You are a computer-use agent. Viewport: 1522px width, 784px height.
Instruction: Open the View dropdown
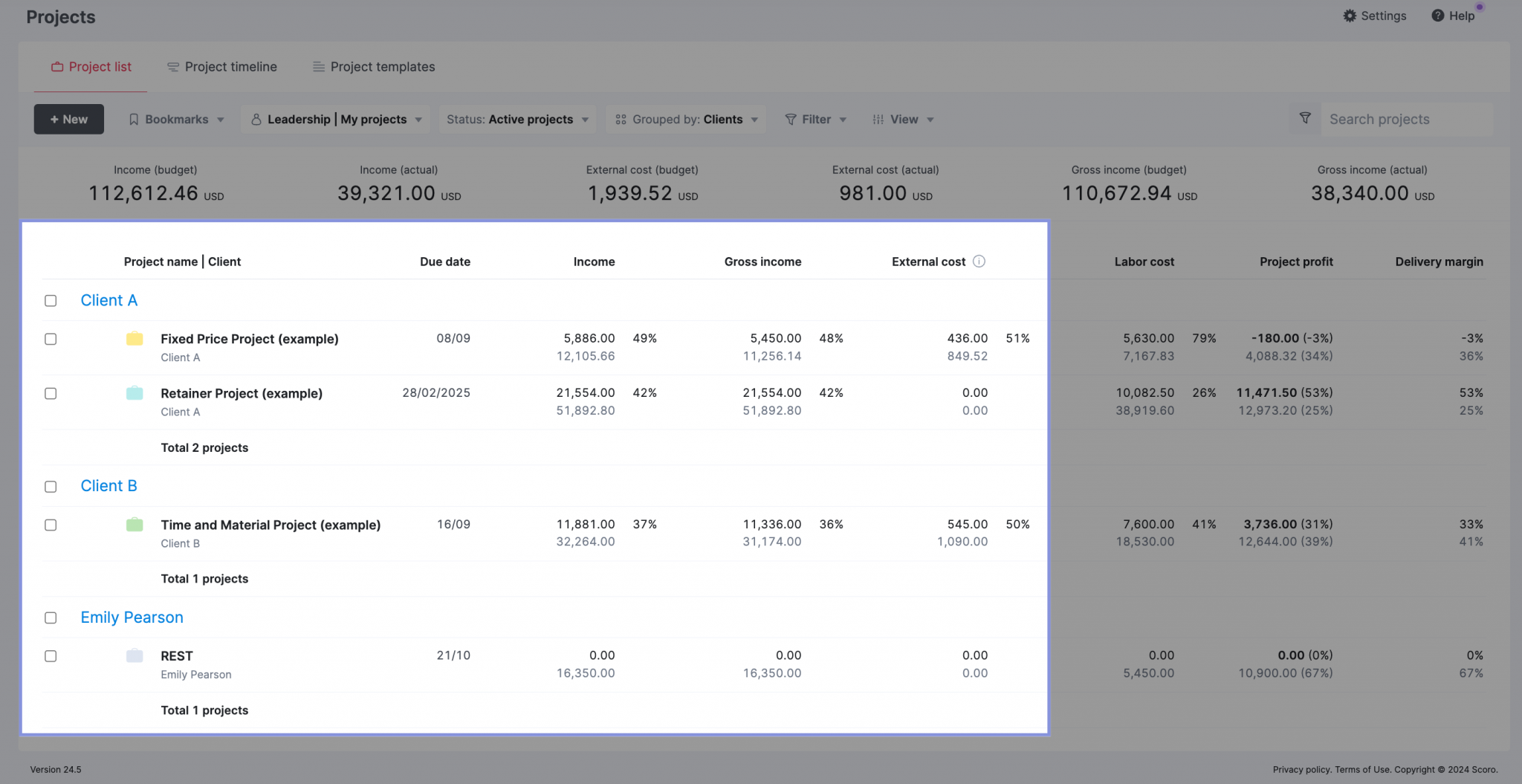(x=903, y=119)
